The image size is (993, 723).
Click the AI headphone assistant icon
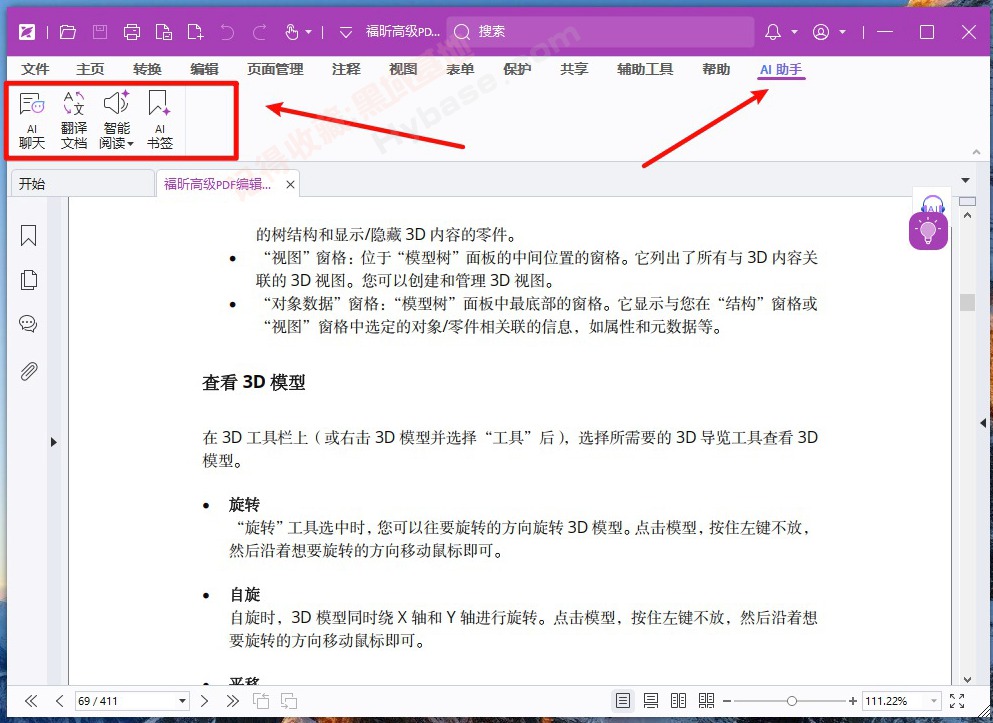click(x=932, y=204)
